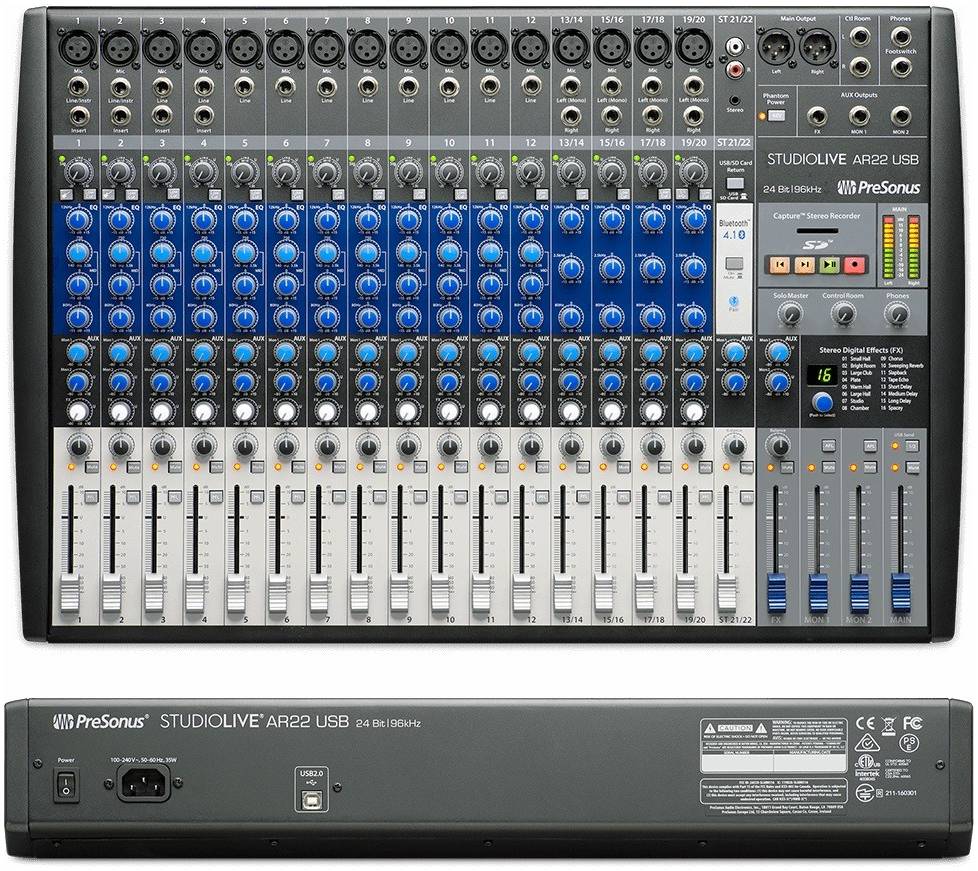Click channel 1 80Hz low EQ knob
The image size is (978, 871).
tap(79, 318)
